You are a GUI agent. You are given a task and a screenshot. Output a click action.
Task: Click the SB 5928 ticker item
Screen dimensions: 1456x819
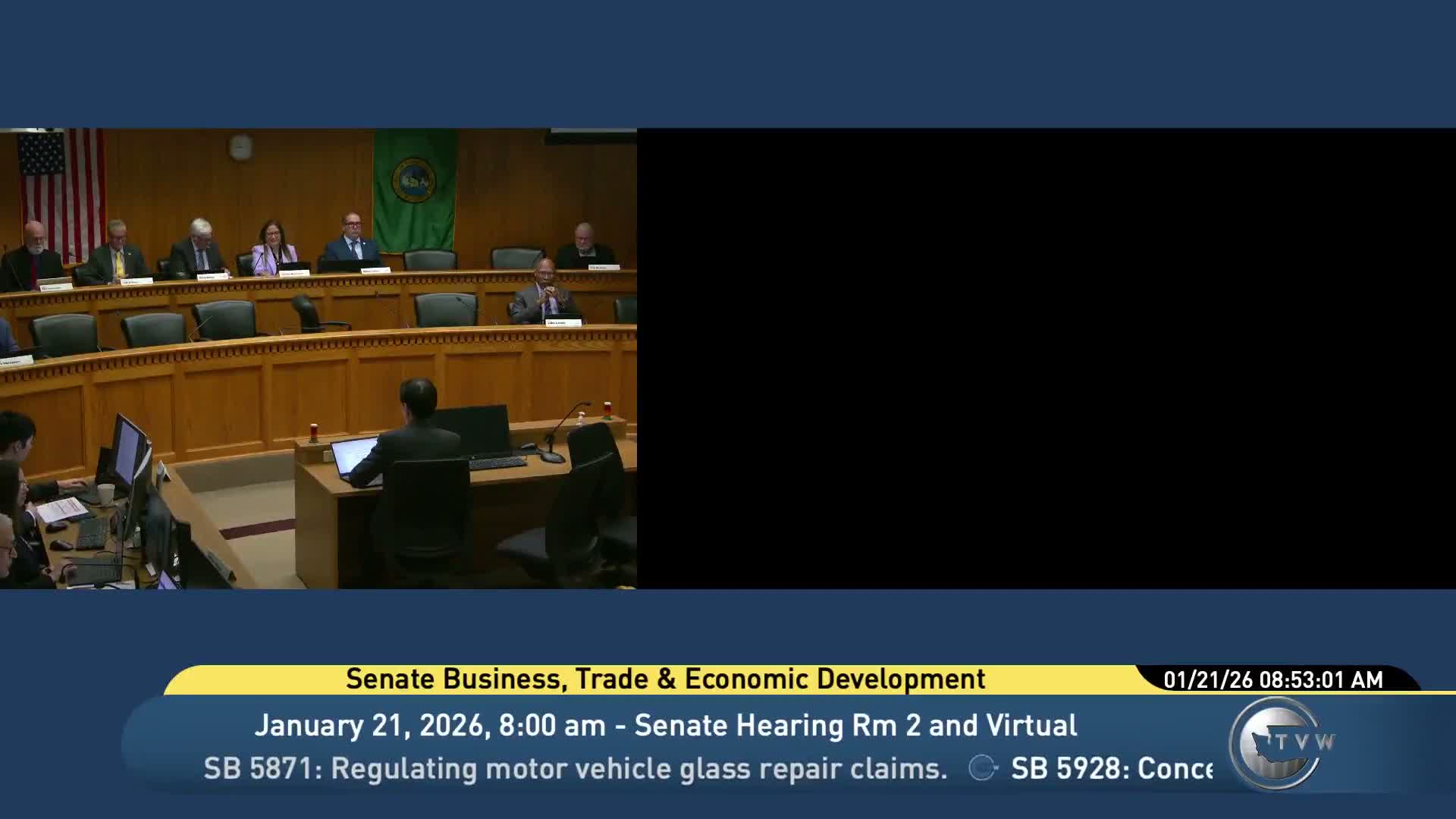(1112, 769)
